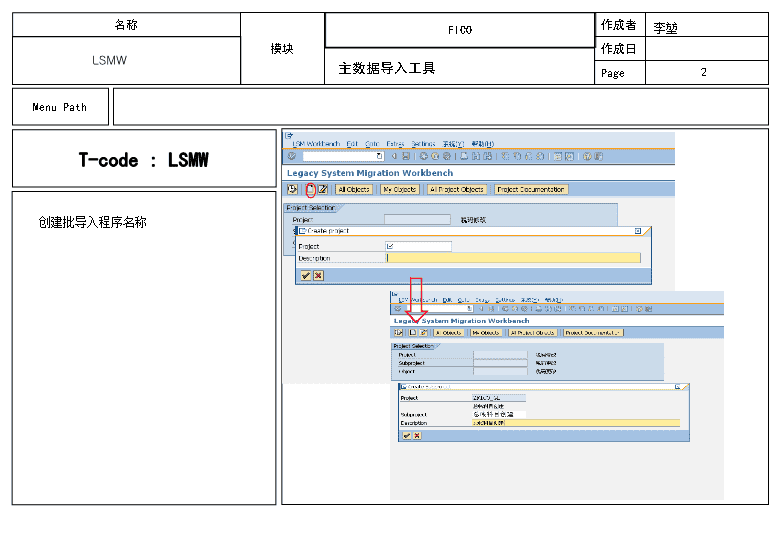Click My Objects button in smaller LSMW window
Image resolution: width=780 pixels, height=540 pixels.
click(x=486, y=333)
